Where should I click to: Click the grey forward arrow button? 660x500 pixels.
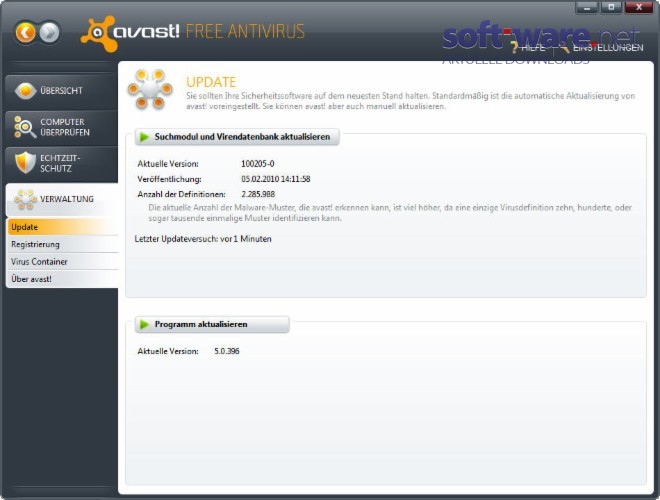pyautogui.click(x=50, y=32)
